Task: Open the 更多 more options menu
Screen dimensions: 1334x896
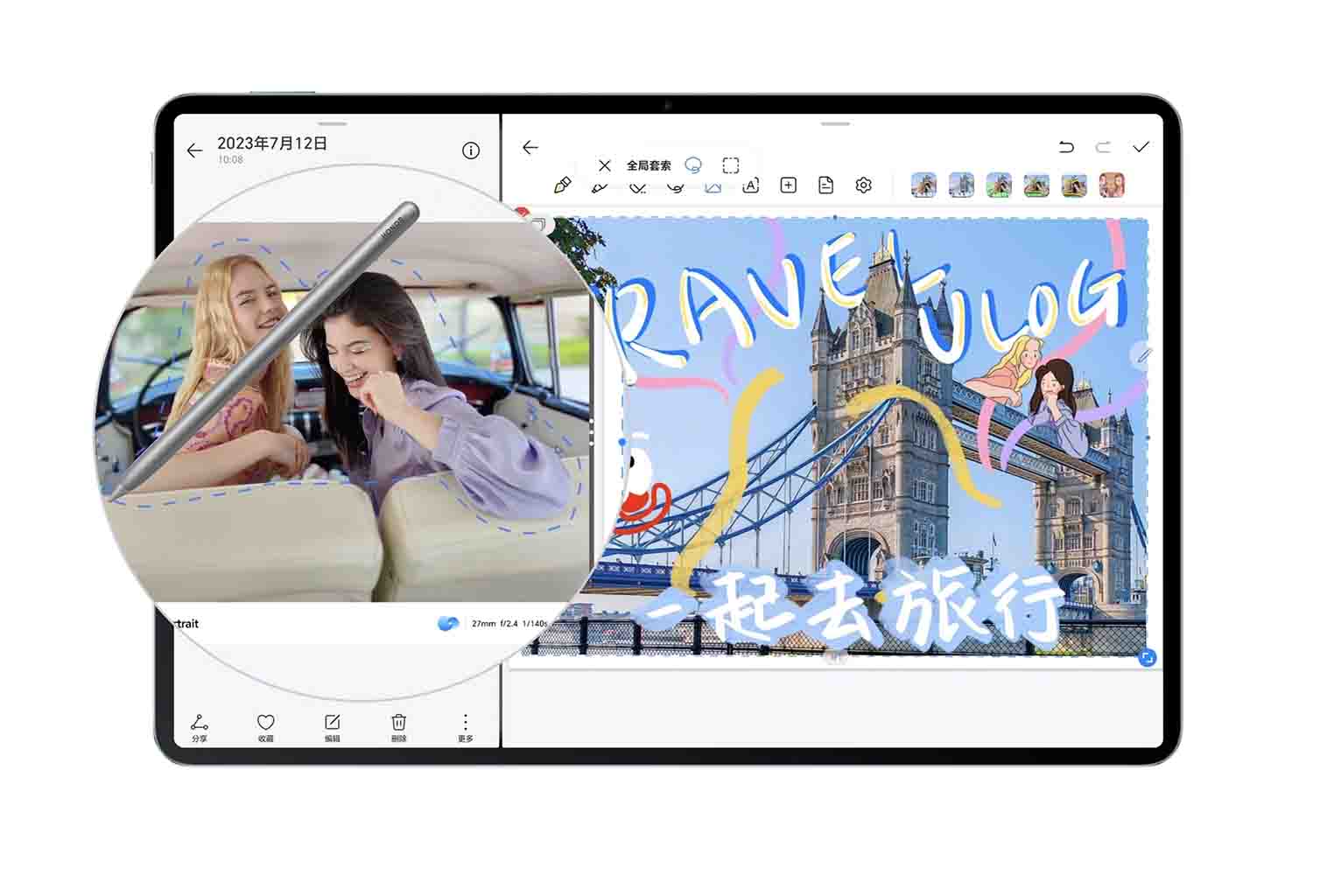Action: point(465,725)
